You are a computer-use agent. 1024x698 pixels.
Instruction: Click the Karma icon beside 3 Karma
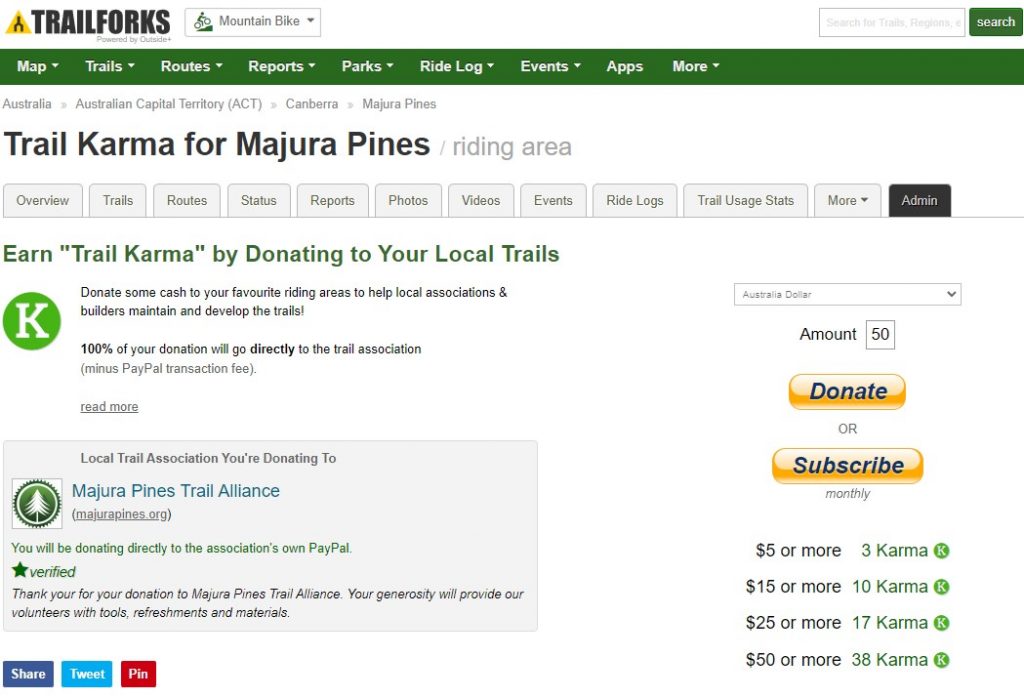pos(941,551)
